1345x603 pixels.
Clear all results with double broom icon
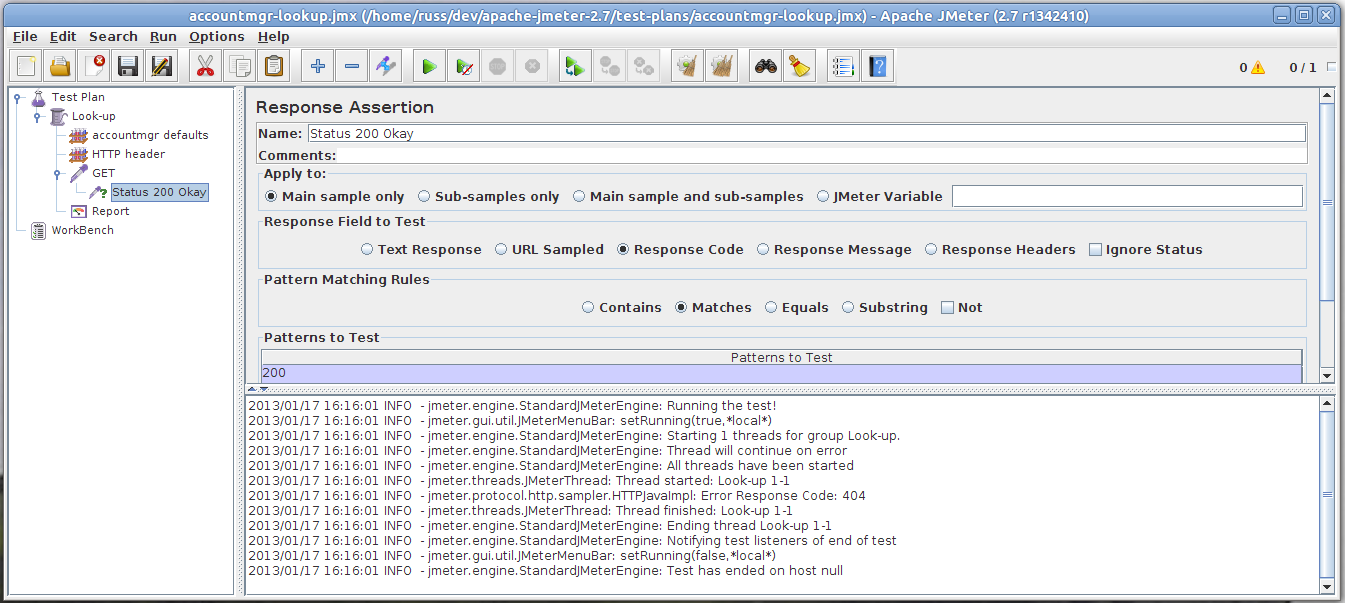(x=722, y=67)
